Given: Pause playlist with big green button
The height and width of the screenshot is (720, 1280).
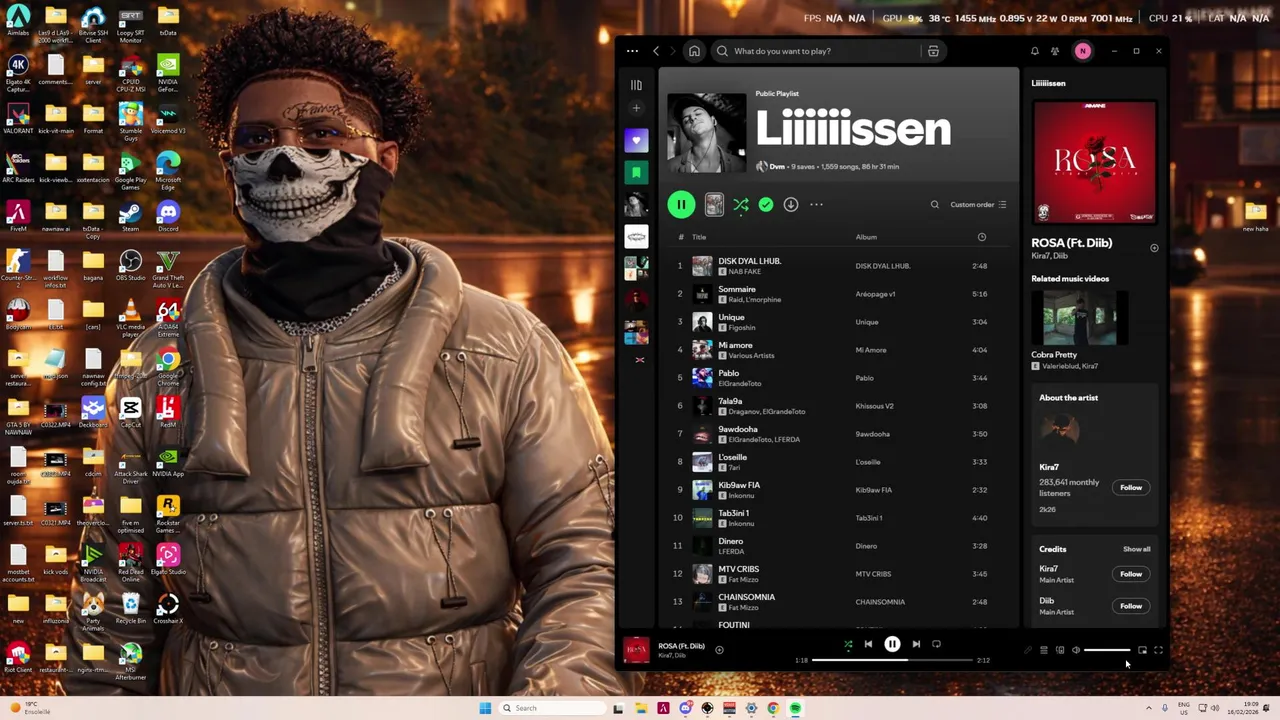Looking at the screenshot, I should click(681, 204).
